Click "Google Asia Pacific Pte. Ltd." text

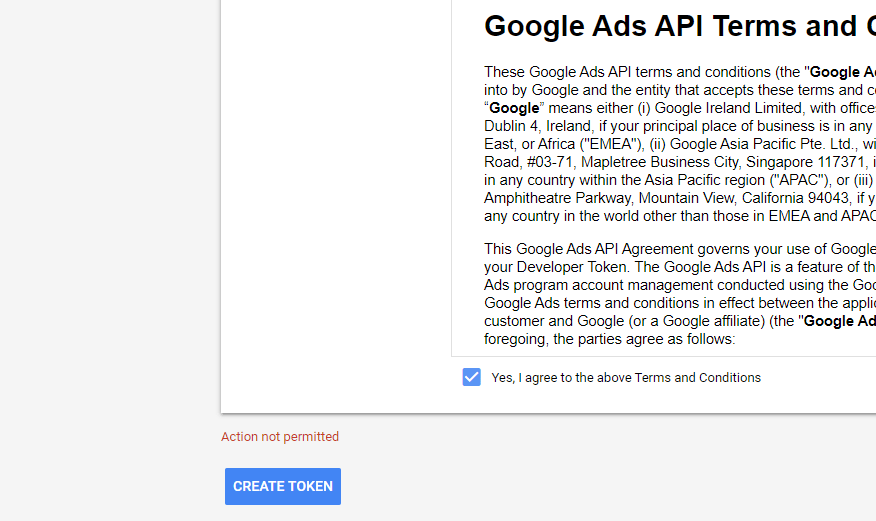click(761, 144)
